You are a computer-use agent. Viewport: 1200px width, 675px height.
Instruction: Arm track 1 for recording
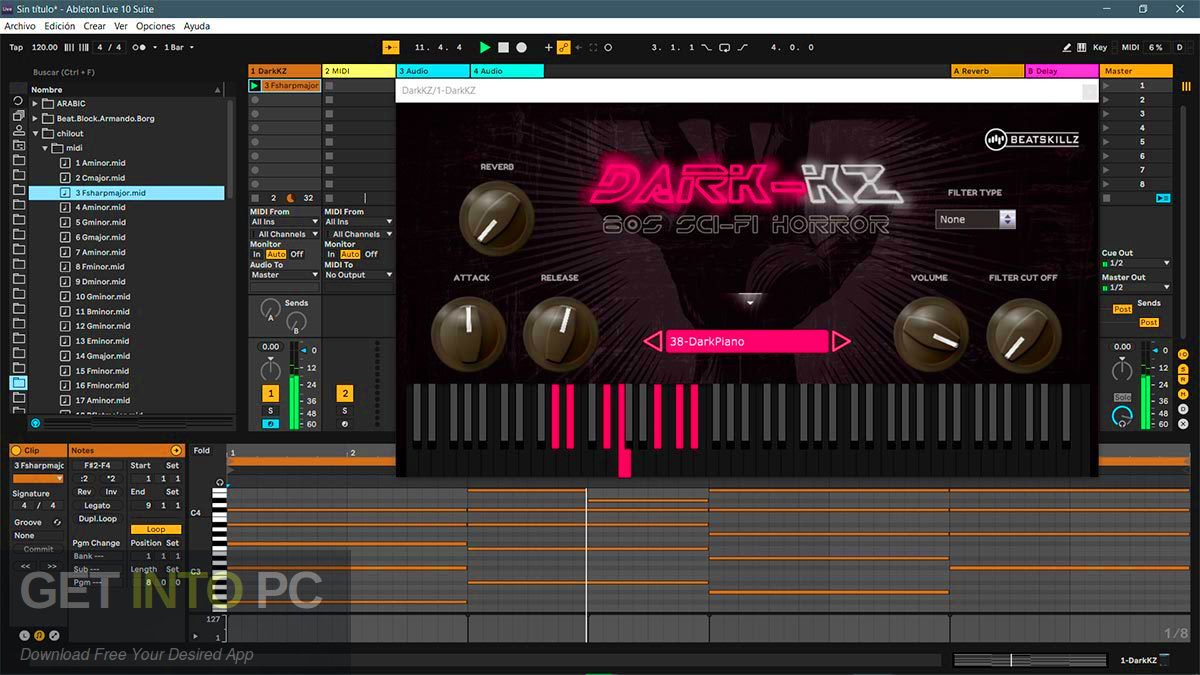click(x=270, y=424)
